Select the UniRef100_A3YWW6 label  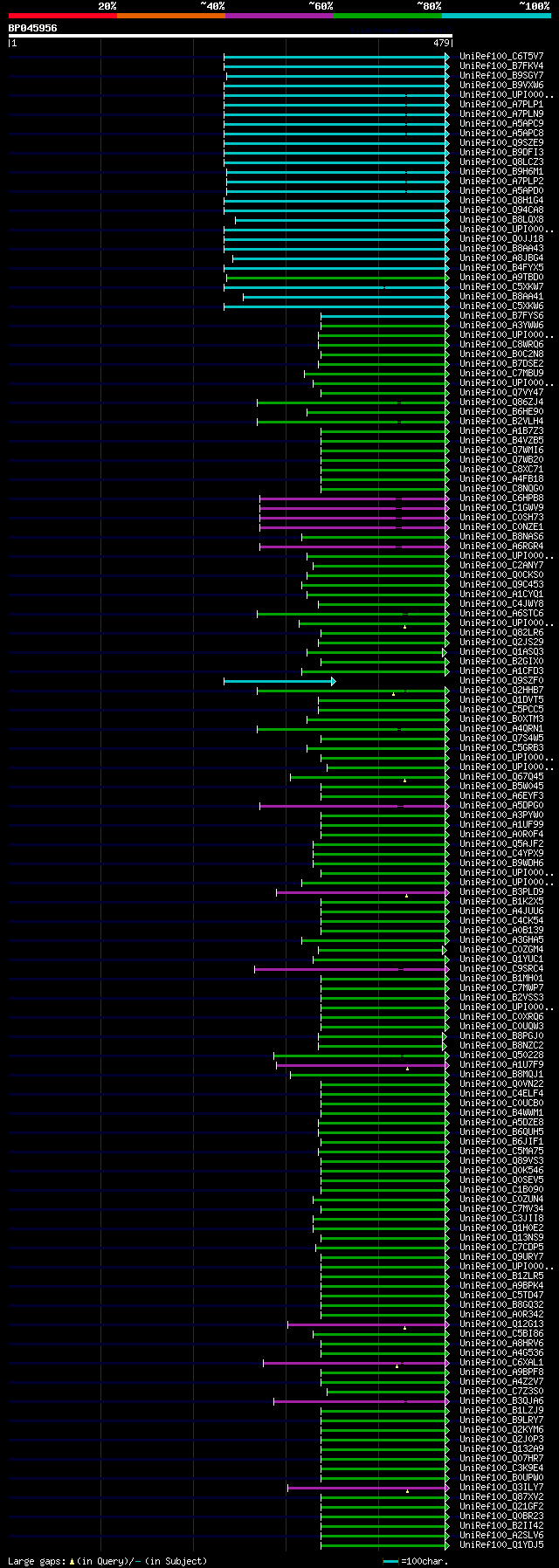(501, 326)
